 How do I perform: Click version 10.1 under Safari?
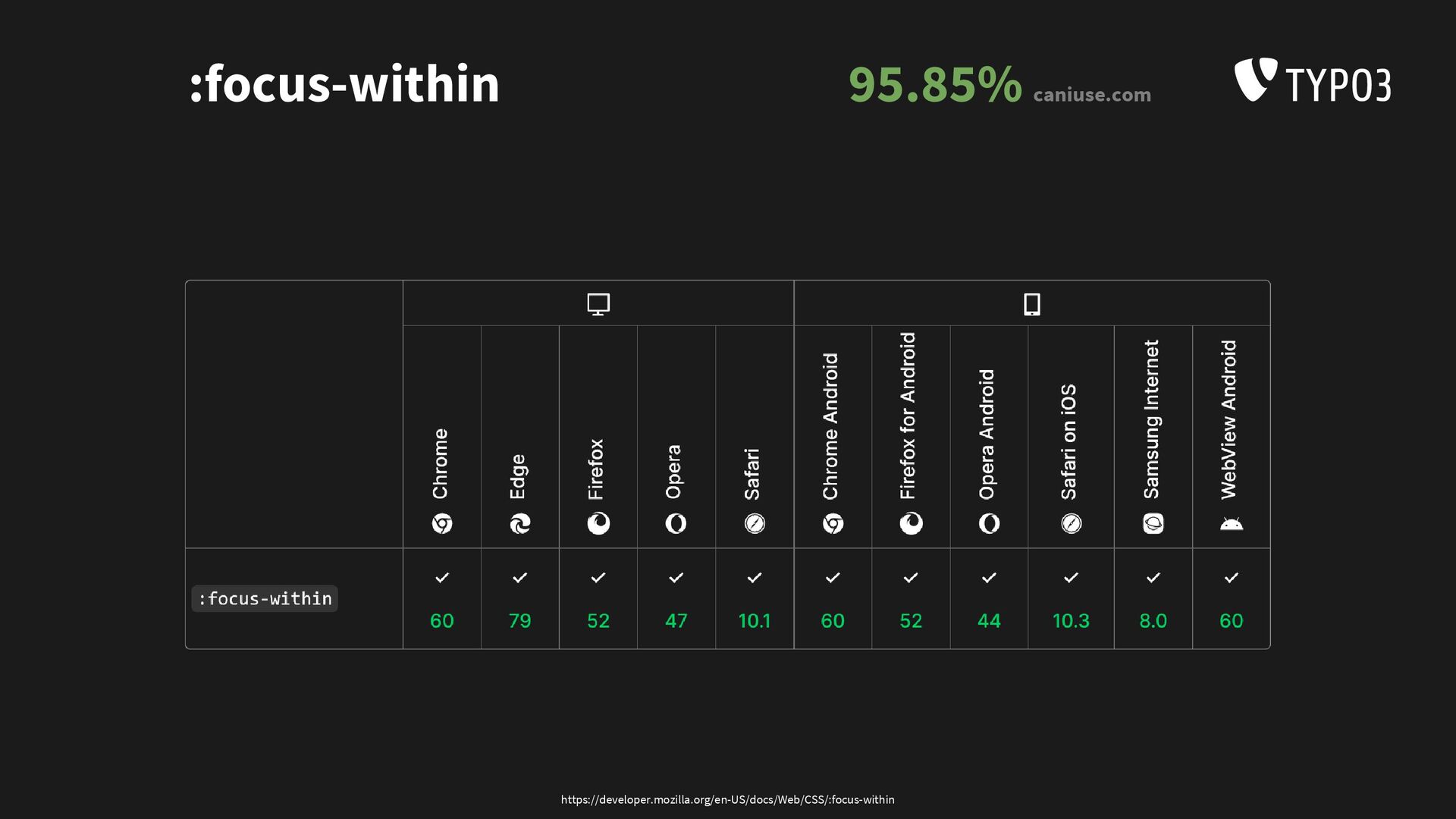coord(755,621)
